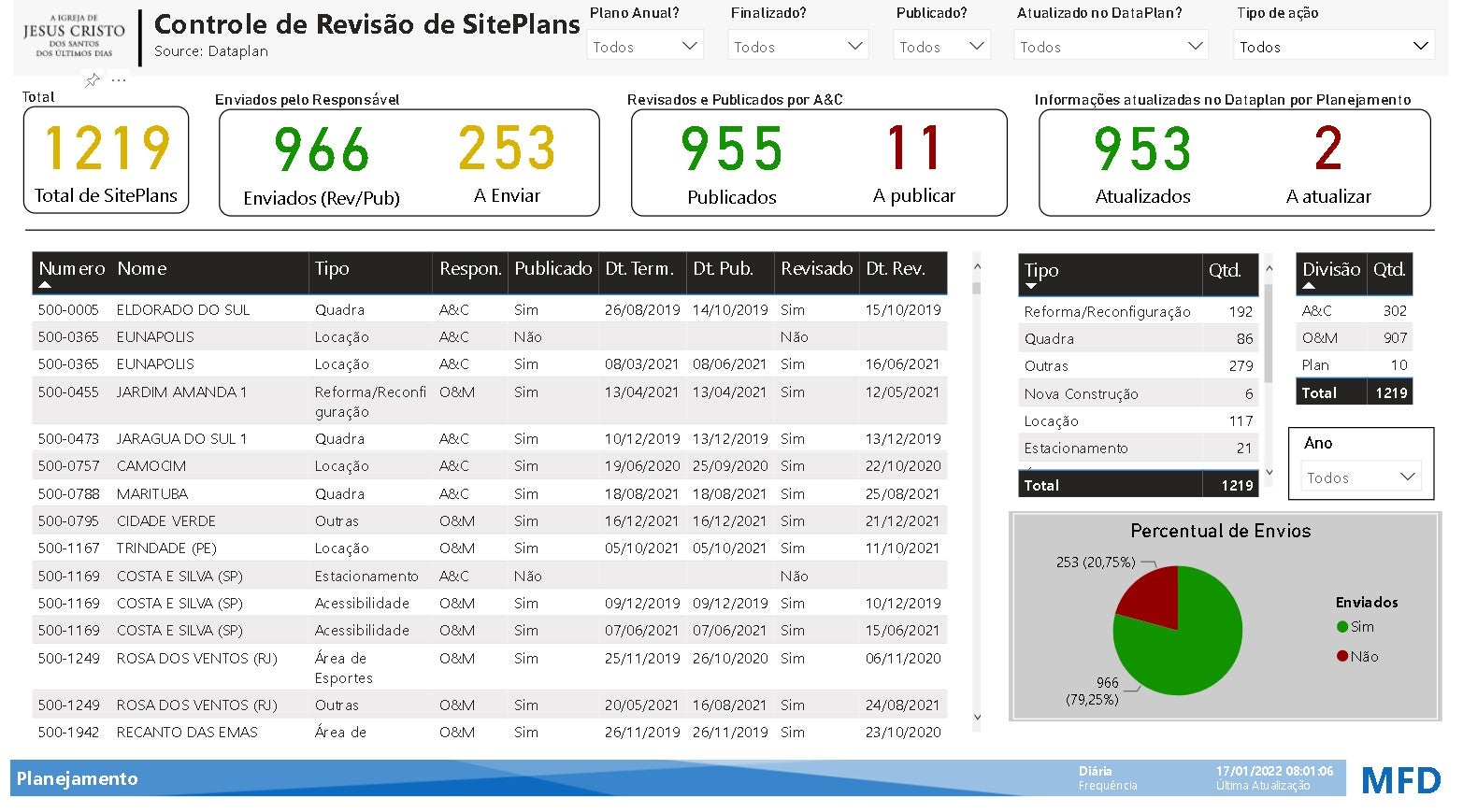Click the MFD logo

point(1400,779)
